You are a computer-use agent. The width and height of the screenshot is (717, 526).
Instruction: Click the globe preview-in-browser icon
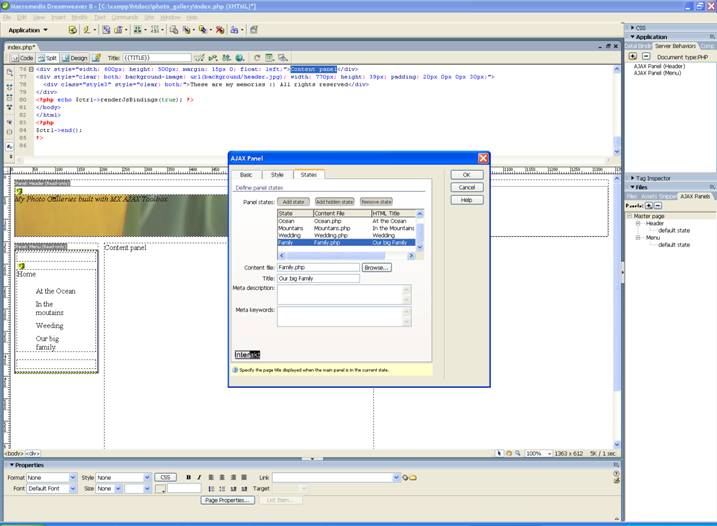tap(240, 58)
